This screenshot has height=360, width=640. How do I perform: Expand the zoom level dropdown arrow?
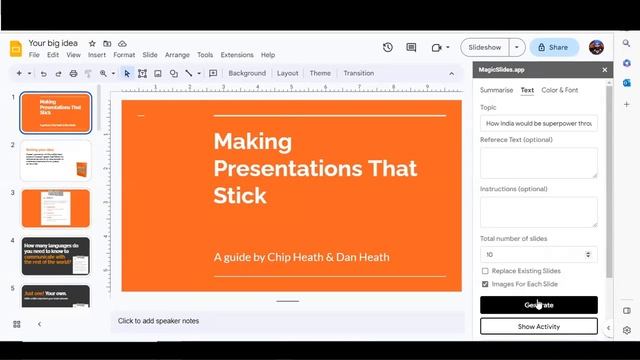pos(113,73)
